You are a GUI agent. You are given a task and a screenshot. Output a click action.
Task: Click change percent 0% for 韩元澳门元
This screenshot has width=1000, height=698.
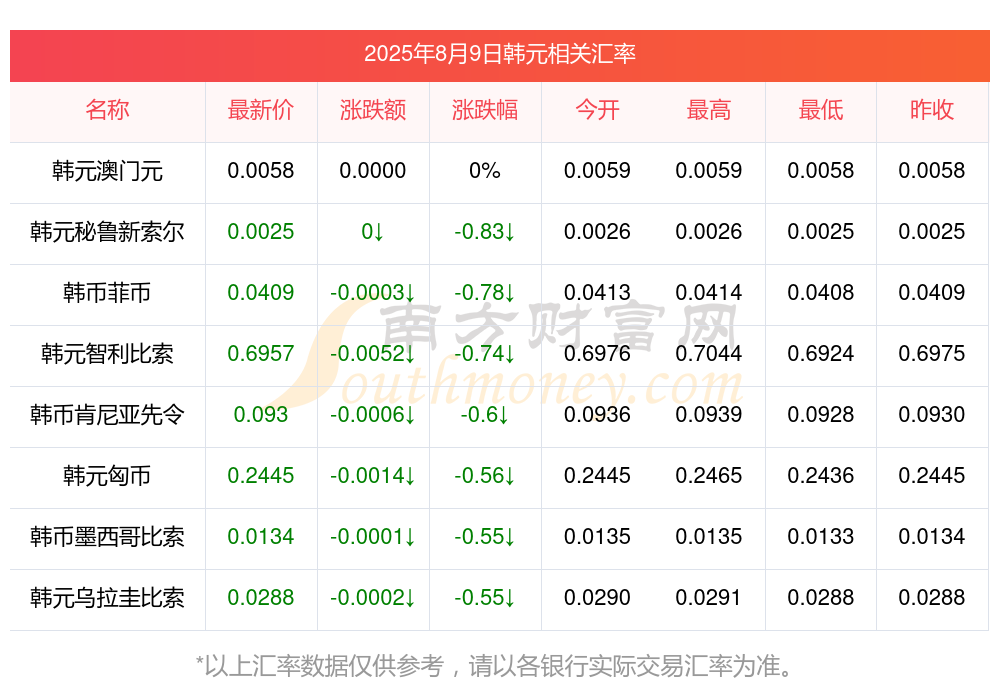(485, 170)
